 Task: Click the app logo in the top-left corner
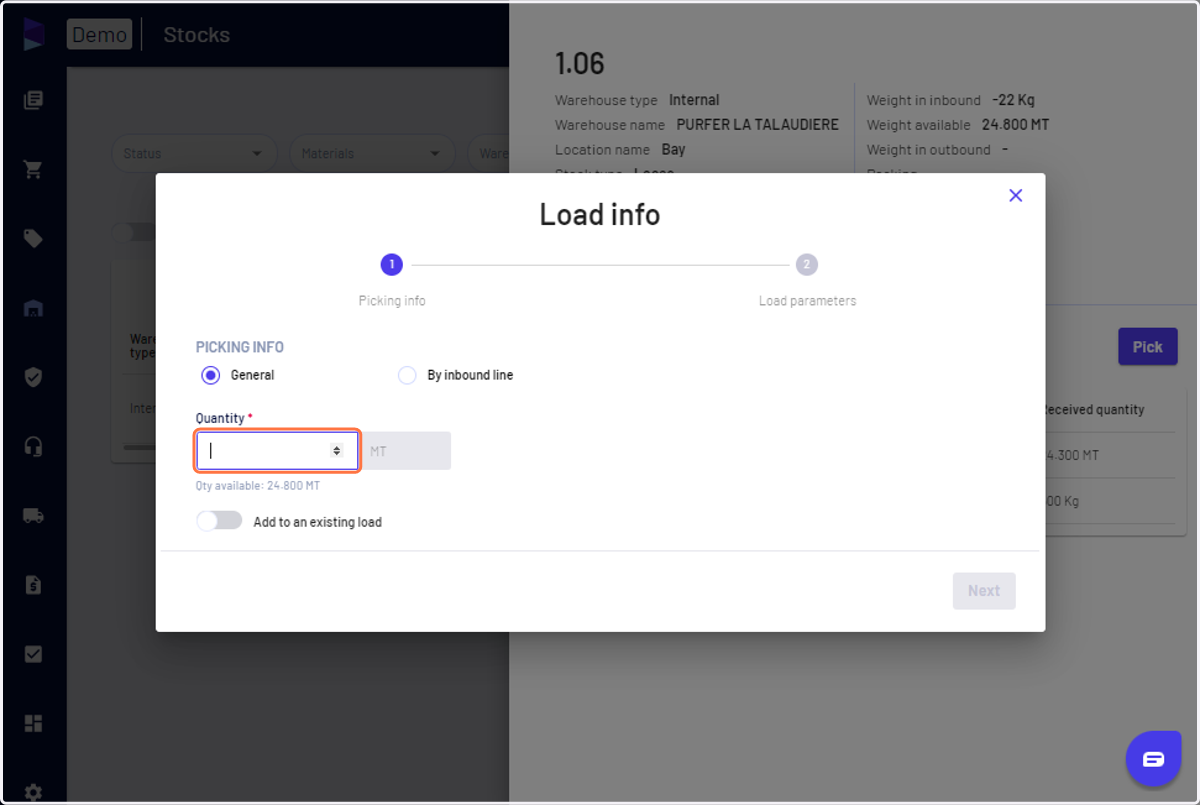[33, 34]
